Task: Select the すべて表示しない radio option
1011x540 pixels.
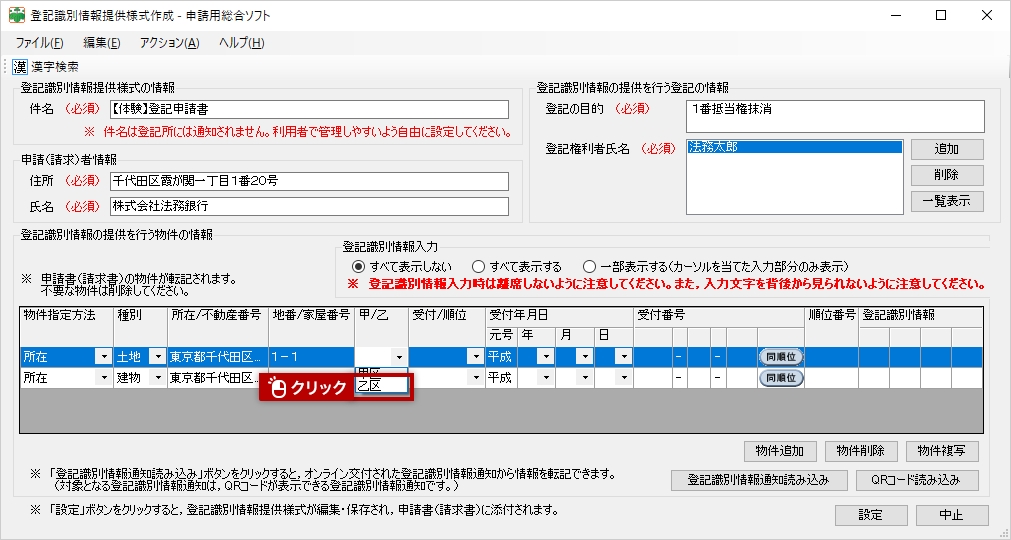Action: 402,266
